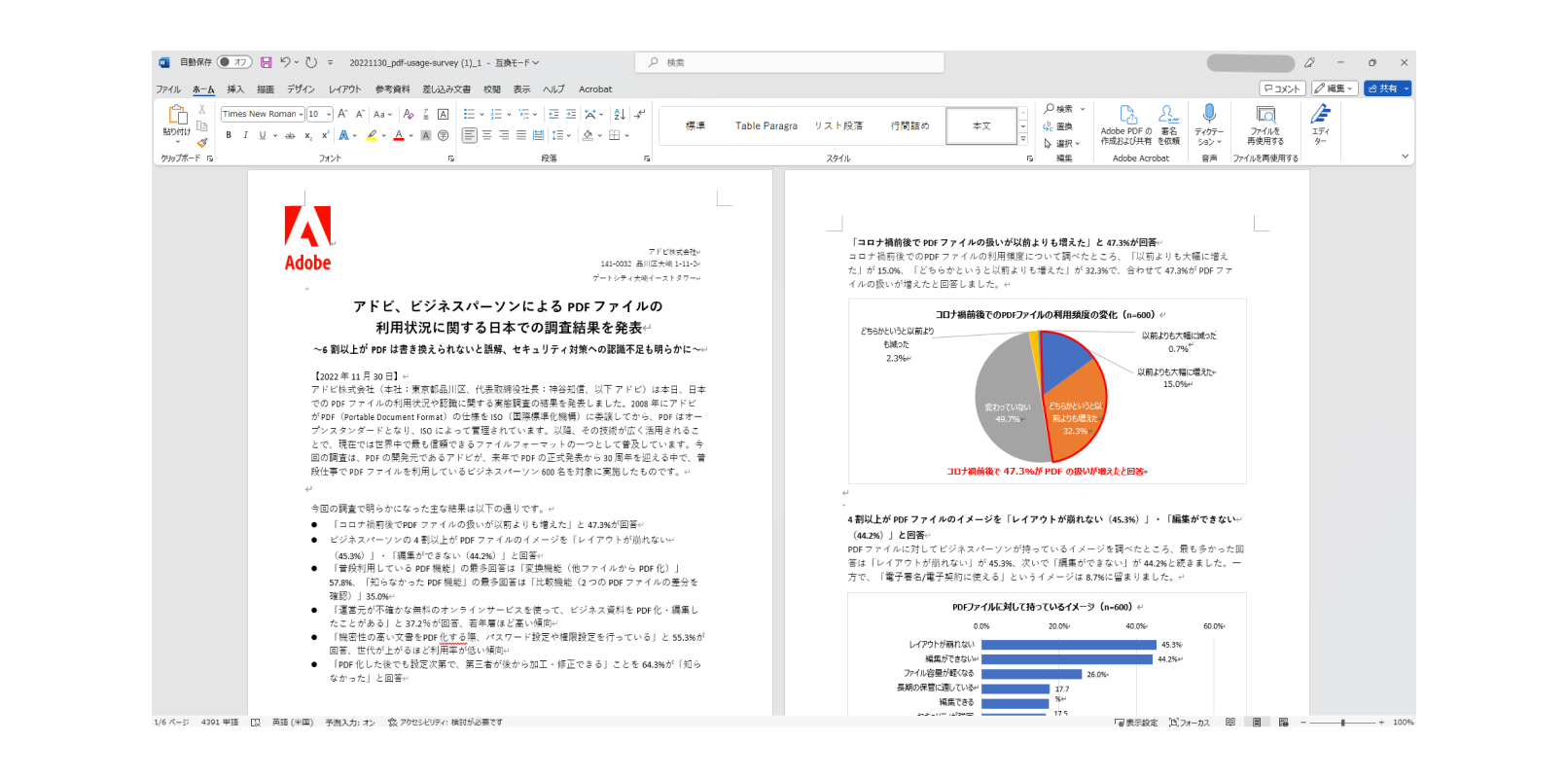Expand the bullet list dropdown
1568x778 pixels.
tap(481, 114)
